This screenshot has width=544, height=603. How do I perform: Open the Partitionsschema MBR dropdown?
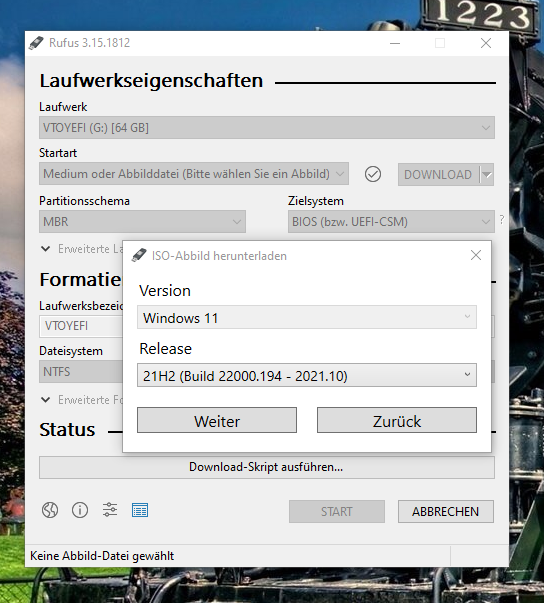point(142,222)
